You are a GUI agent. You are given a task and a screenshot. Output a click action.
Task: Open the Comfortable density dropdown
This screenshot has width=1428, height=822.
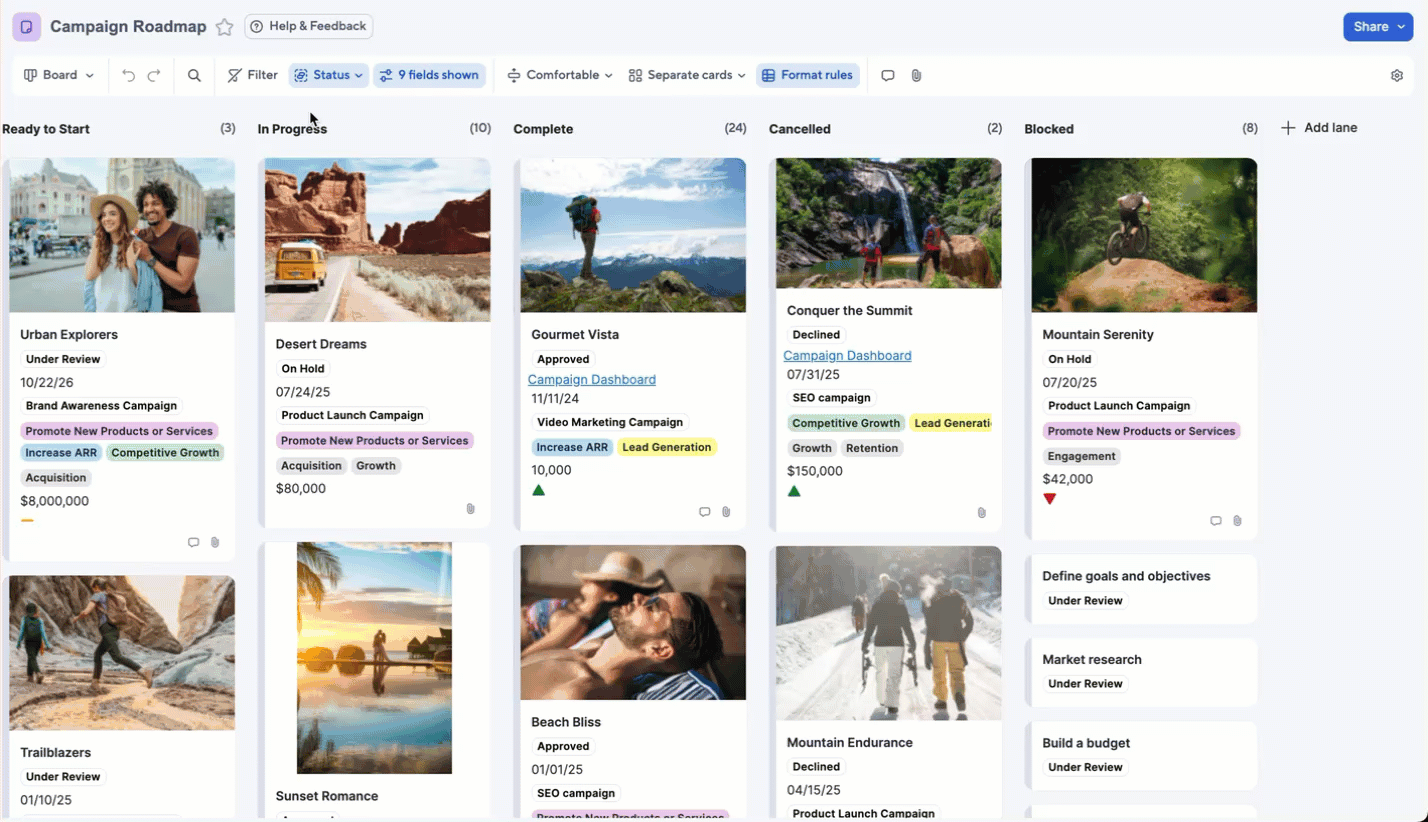(x=559, y=75)
